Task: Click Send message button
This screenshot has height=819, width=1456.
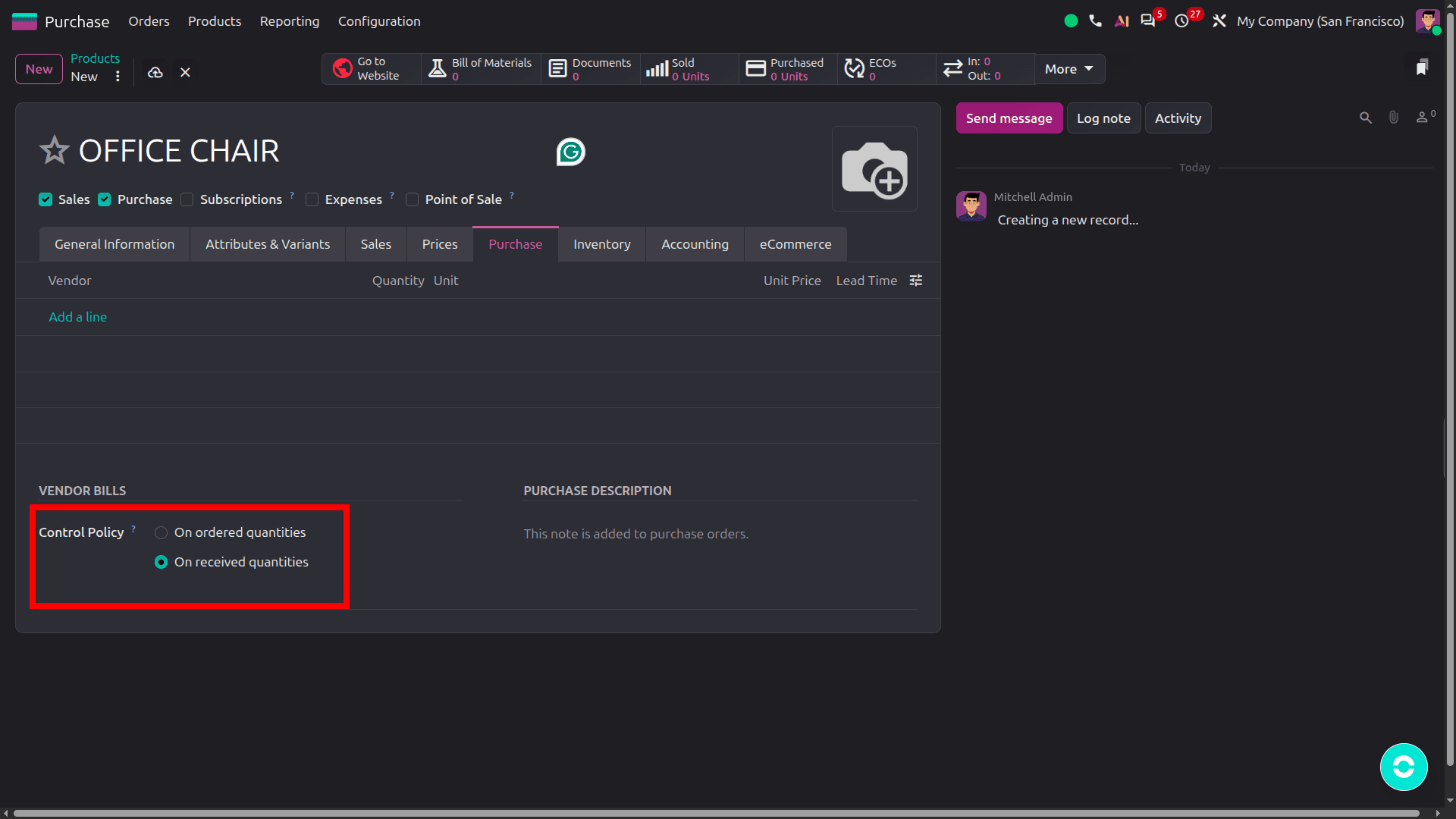Action: click(x=1009, y=118)
